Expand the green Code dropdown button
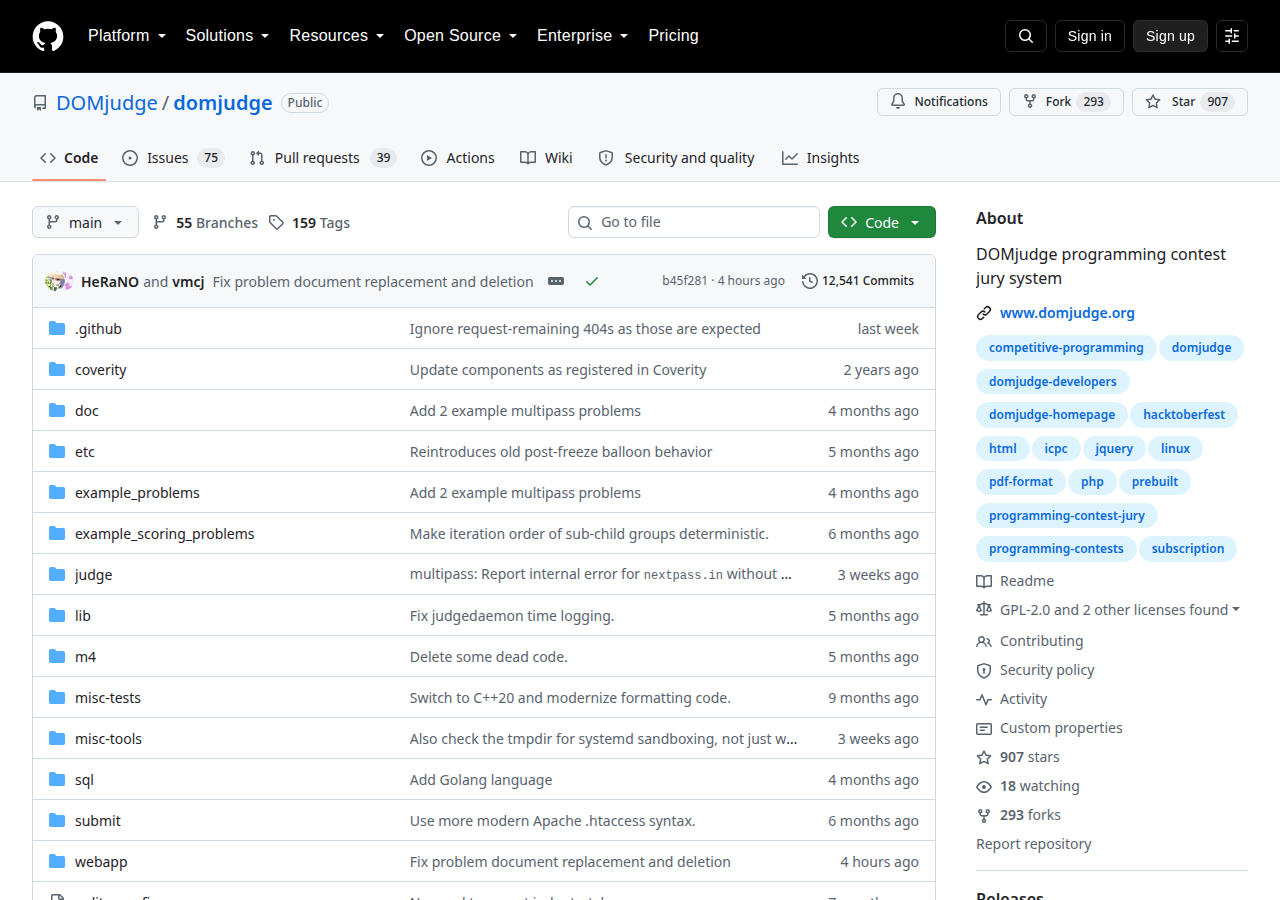This screenshot has width=1280, height=900. (882, 222)
